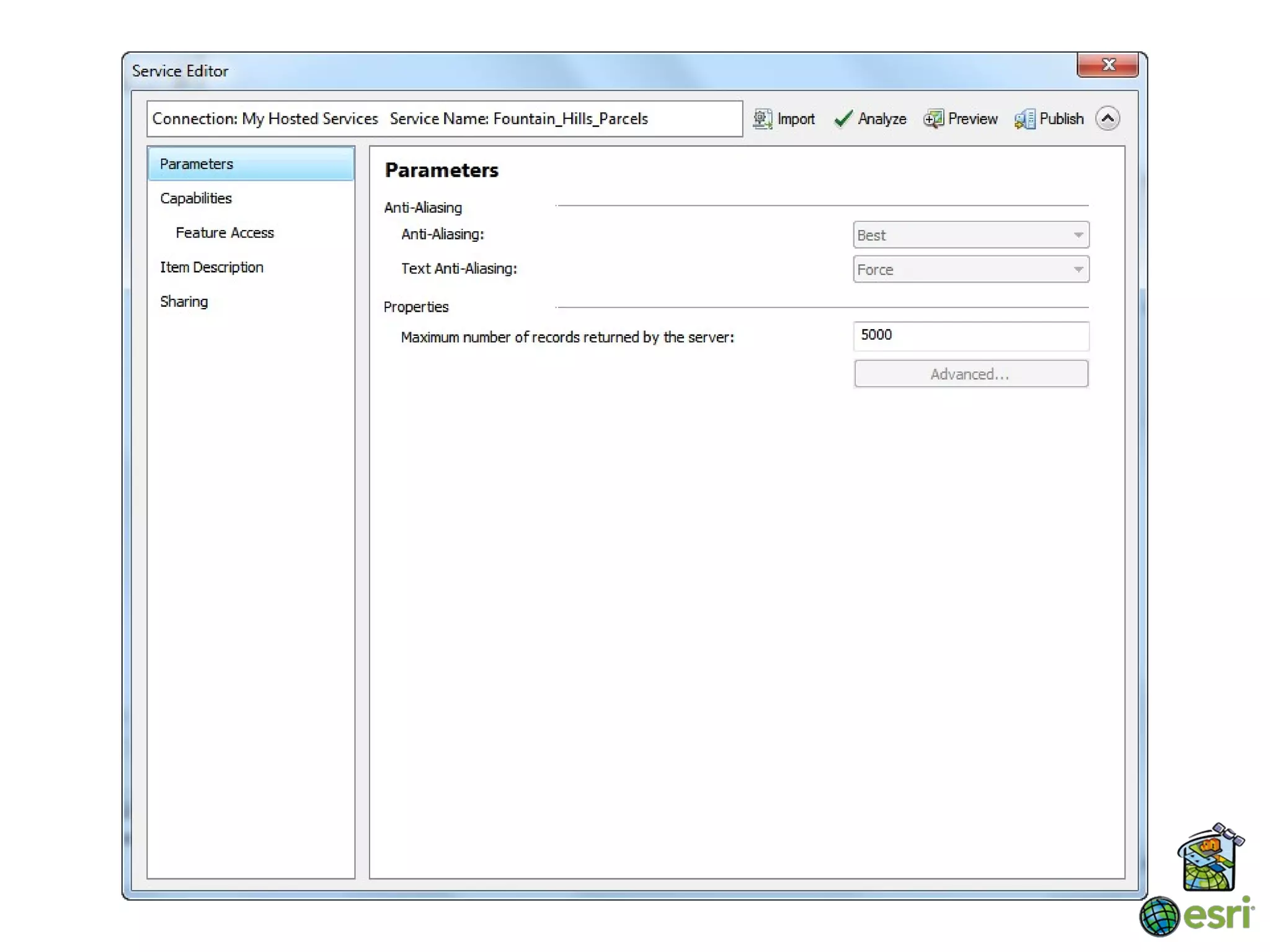Select the Parameters section in the sidebar
The image size is (1270, 952).
click(197, 164)
